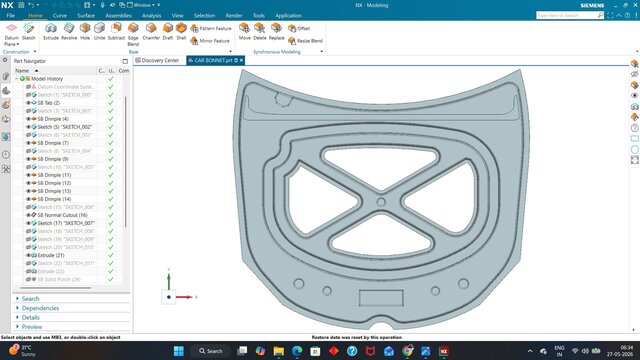Image resolution: width=640 pixels, height=360 pixels.
Task: Collapse the Model History tree node
Action: [17, 79]
